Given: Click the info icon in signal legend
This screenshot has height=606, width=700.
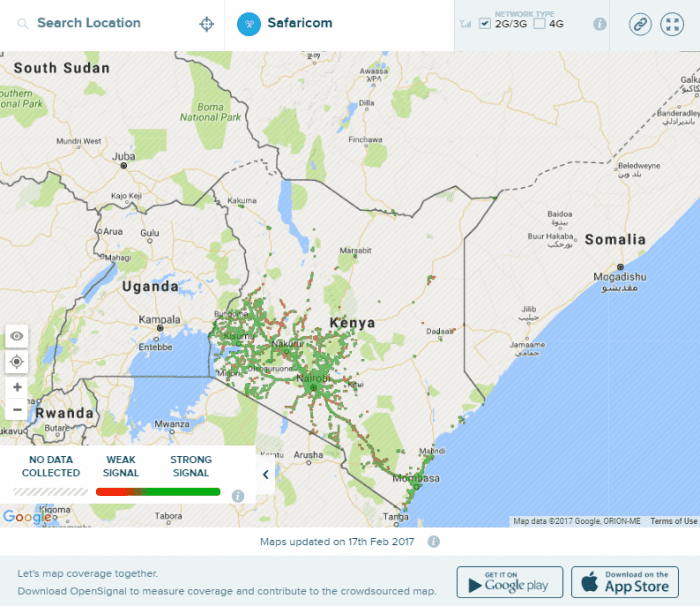Looking at the screenshot, I should tap(238, 495).
